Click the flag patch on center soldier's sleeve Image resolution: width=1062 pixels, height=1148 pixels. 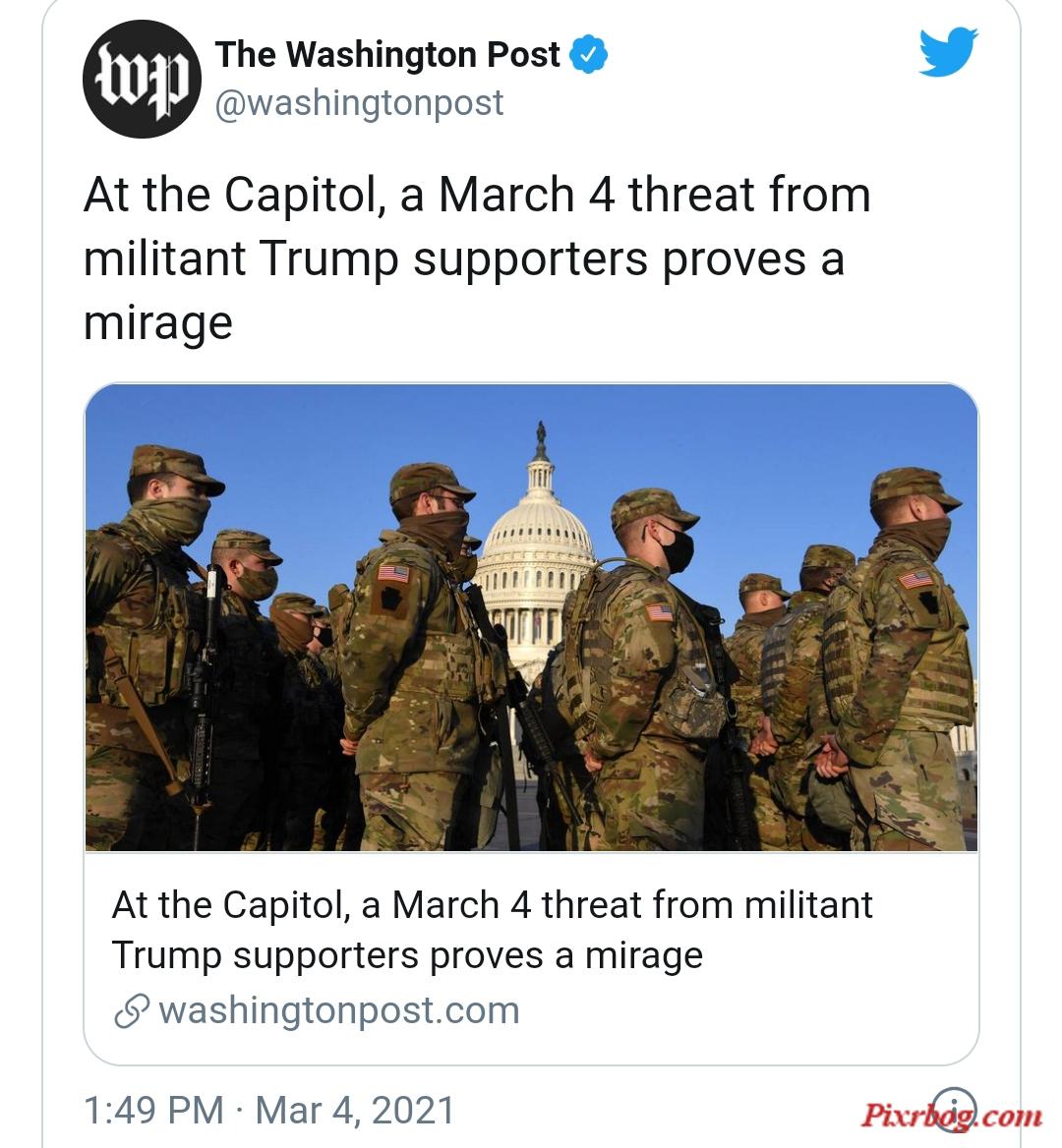(393, 572)
